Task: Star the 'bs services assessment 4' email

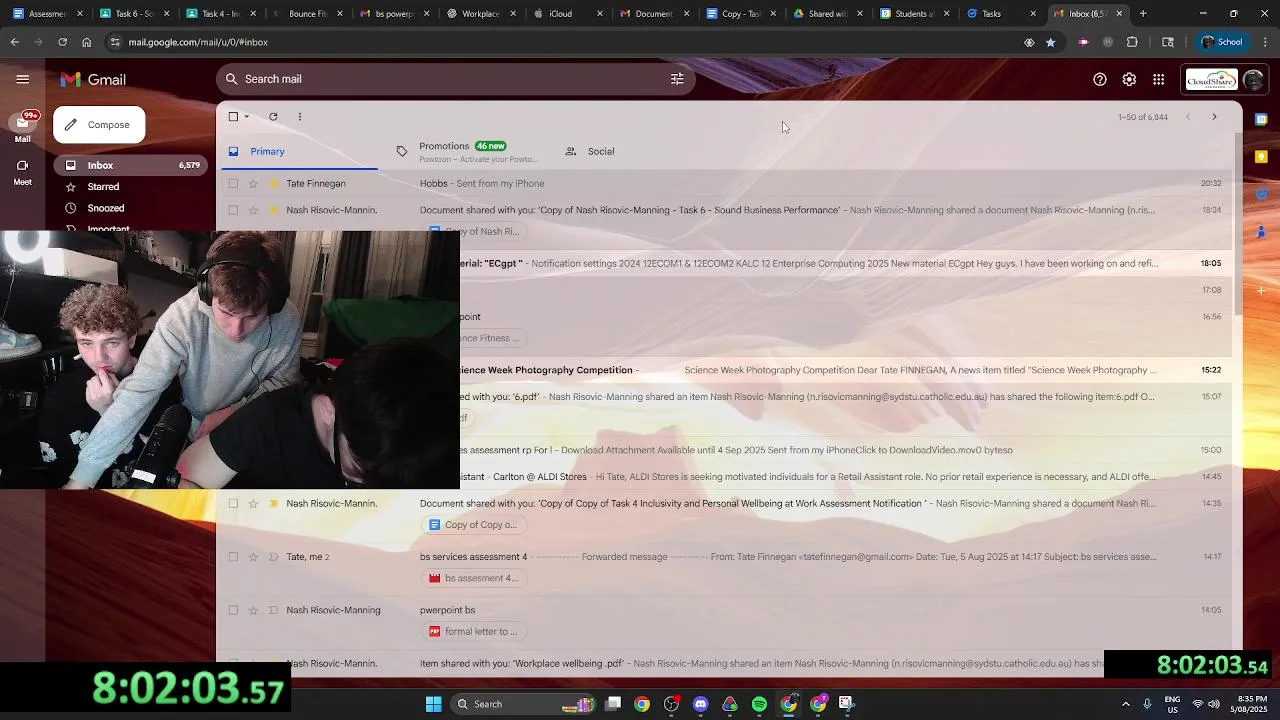Action: click(x=253, y=557)
